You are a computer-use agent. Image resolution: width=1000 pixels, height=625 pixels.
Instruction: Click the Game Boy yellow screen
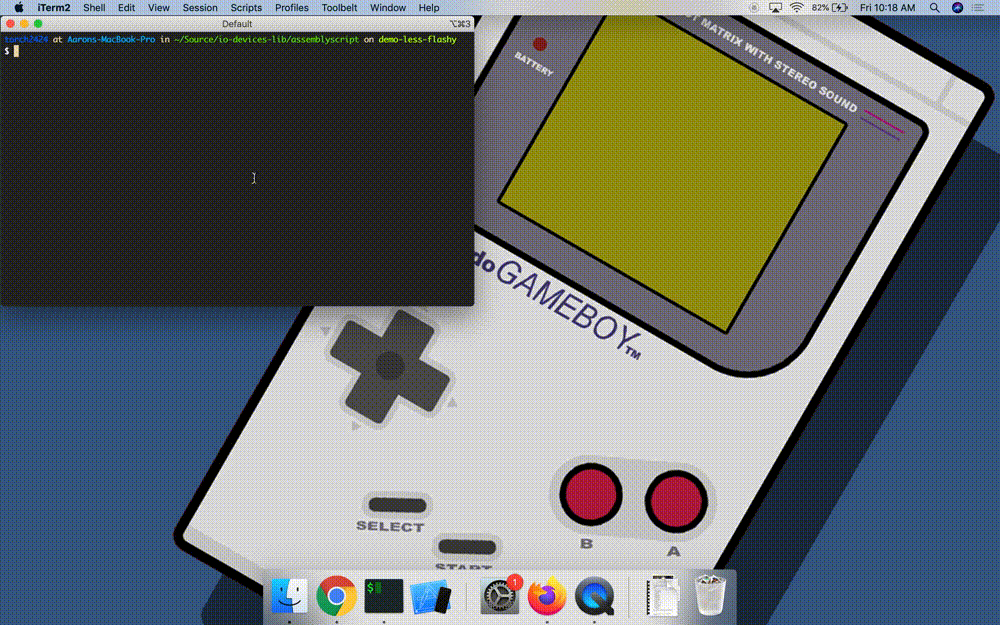coord(672,171)
